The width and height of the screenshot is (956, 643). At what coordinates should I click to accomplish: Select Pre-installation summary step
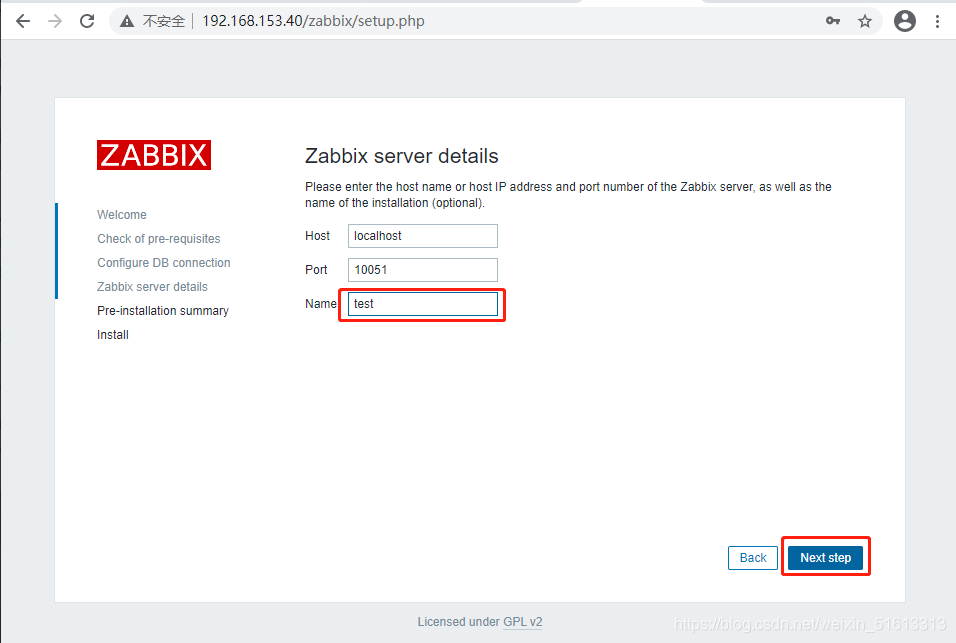pyautogui.click(x=163, y=311)
